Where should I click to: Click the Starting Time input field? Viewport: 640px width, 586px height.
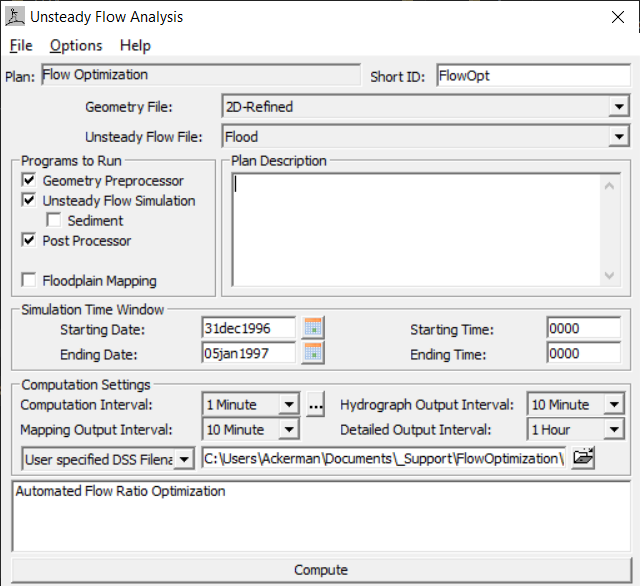[x=583, y=328]
